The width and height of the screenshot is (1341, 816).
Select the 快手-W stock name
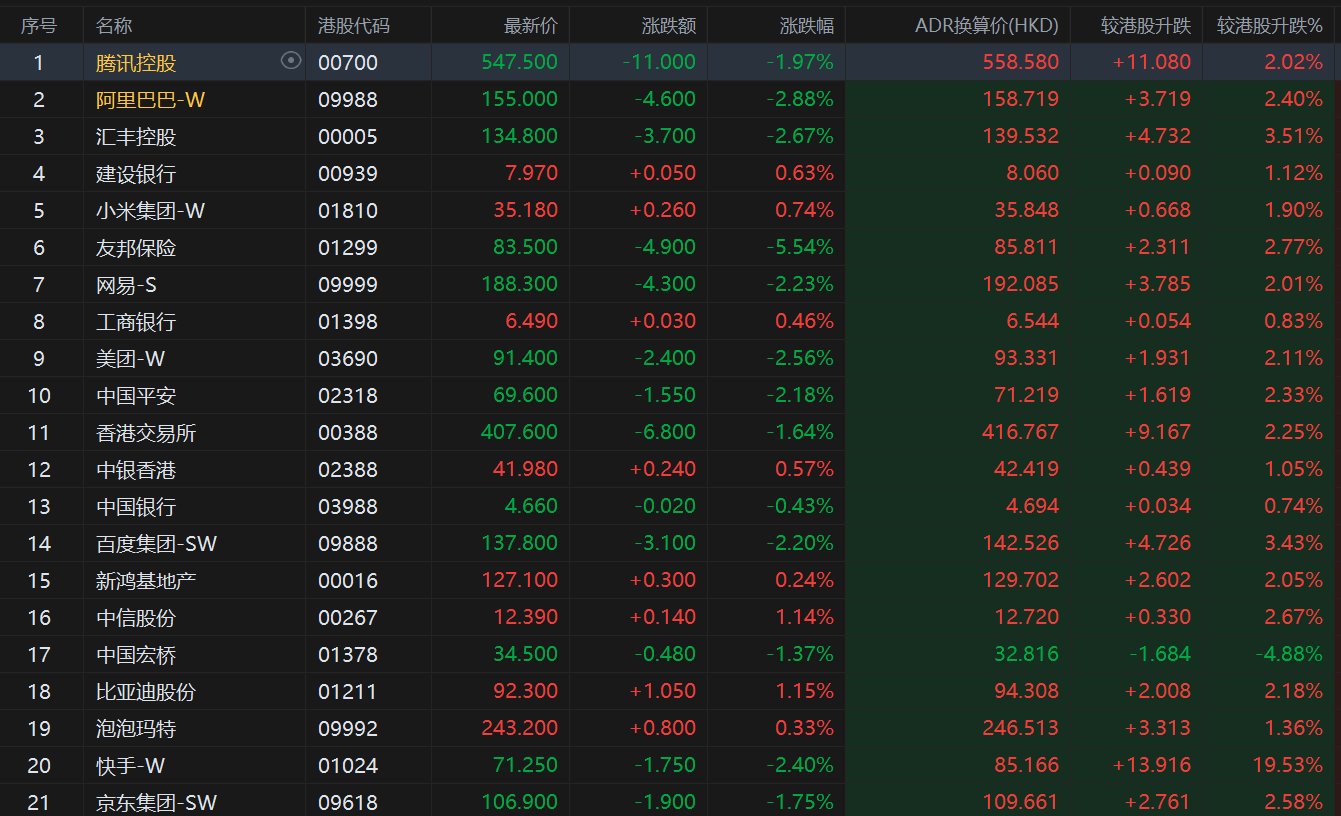[130, 765]
